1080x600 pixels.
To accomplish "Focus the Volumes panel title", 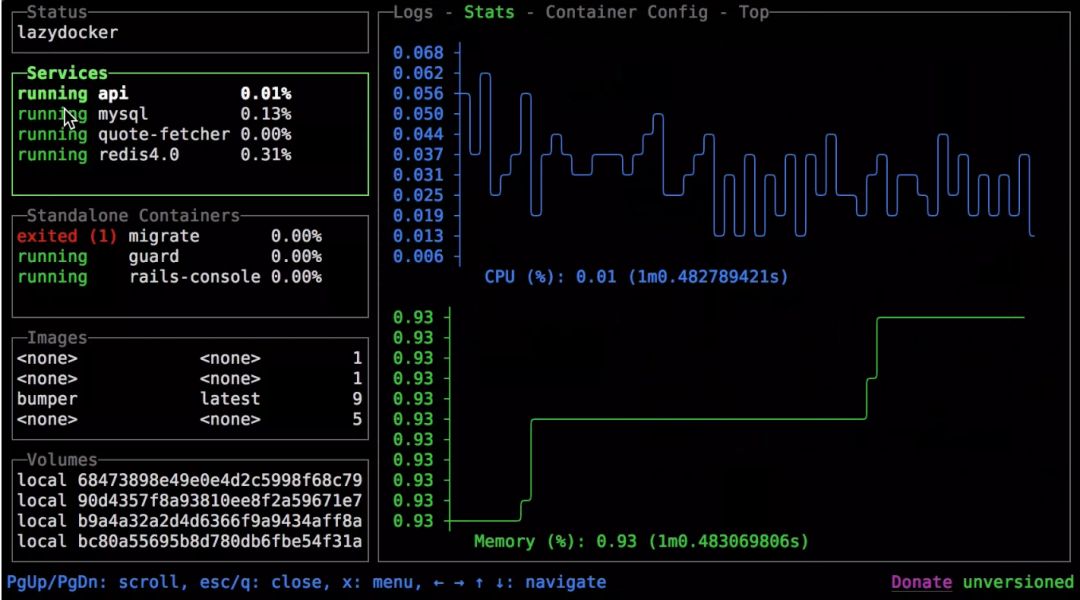I will click(62, 459).
